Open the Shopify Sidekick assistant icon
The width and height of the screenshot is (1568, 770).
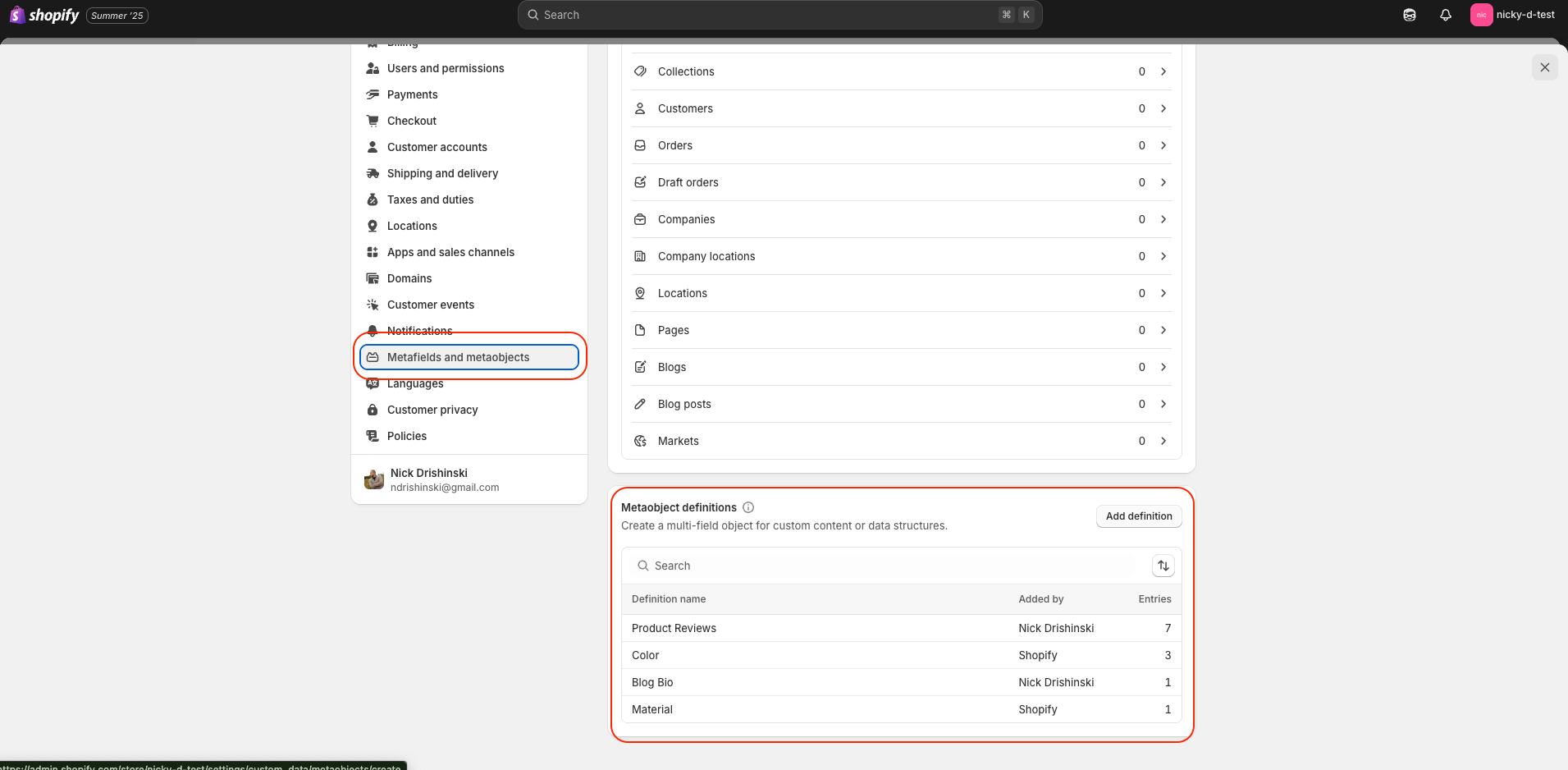[1410, 15]
